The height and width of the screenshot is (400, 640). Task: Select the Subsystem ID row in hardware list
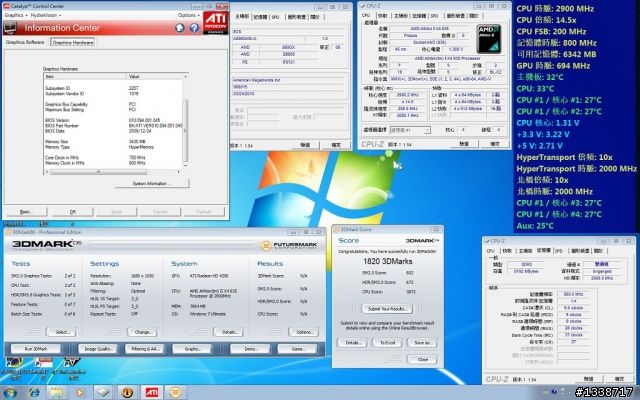(113, 88)
